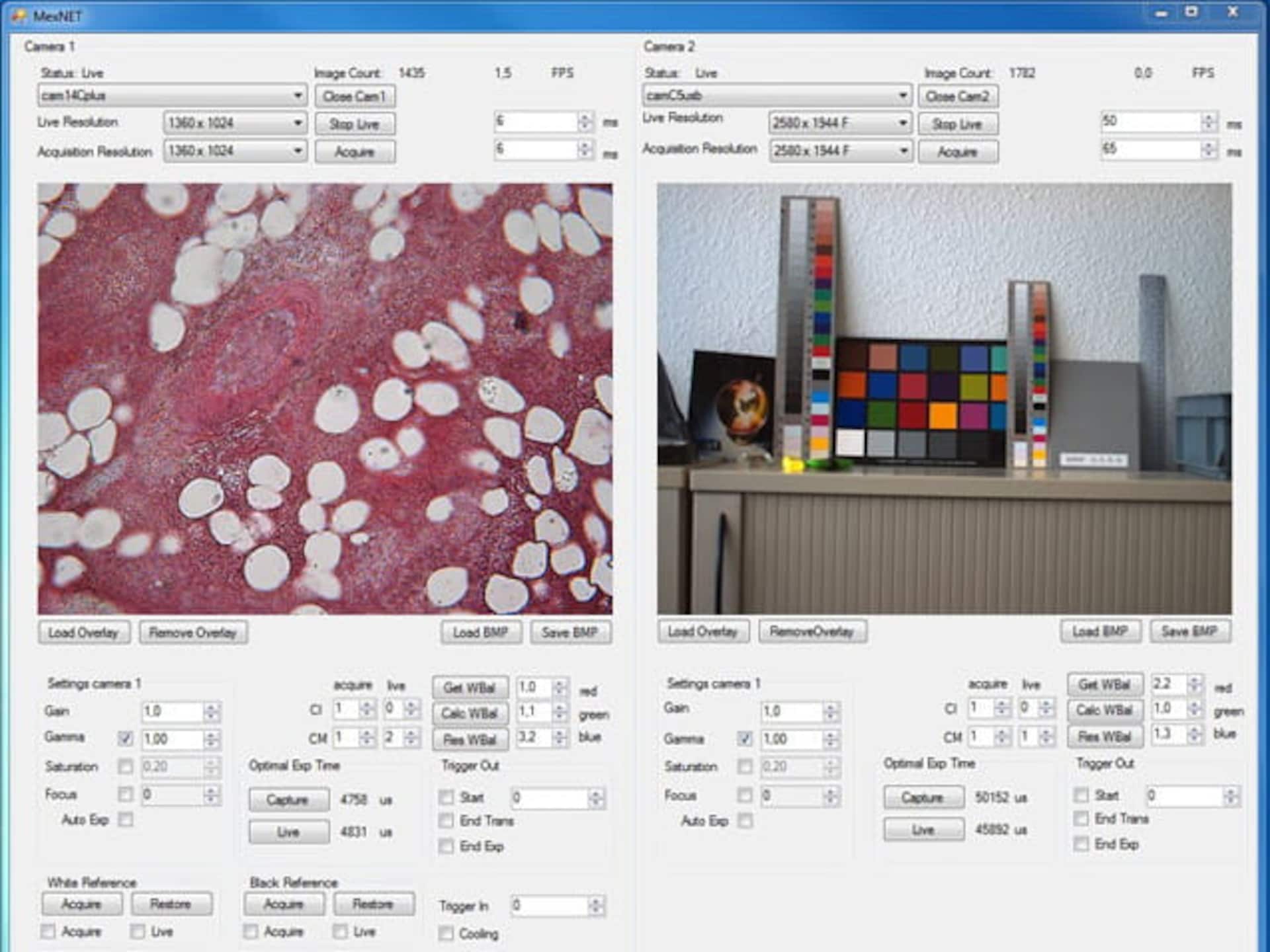This screenshot has height=952, width=1270.
Task: Open Camera 2 Acquisition Resolution dropdown
Action: [x=840, y=151]
